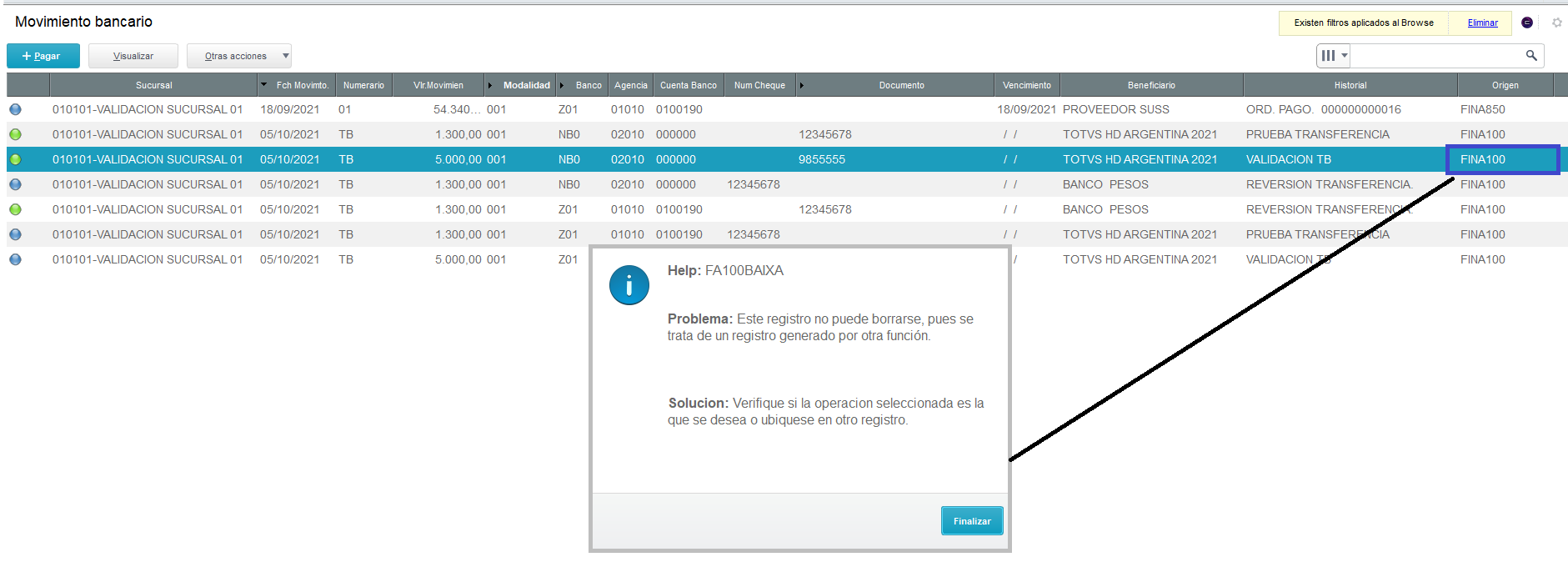This screenshot has width=1568, height=567.
Task: Click Finalizar in the Help dialog
Action: [972, 521]
